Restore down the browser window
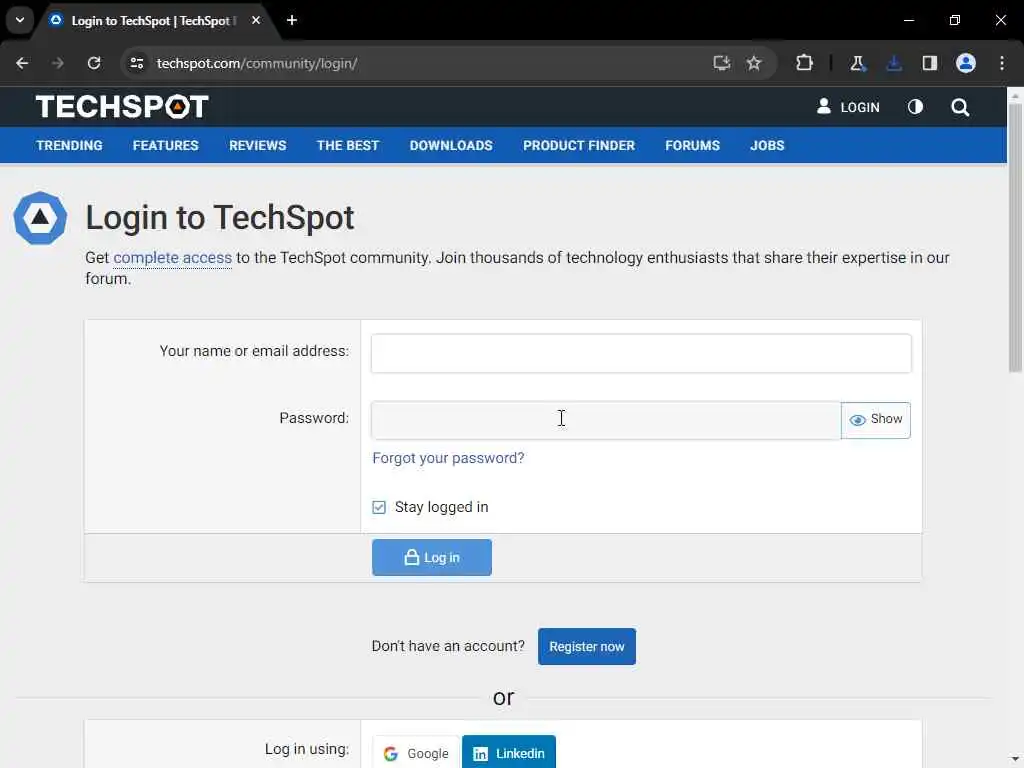The image size is (1024, 768). 955,20
